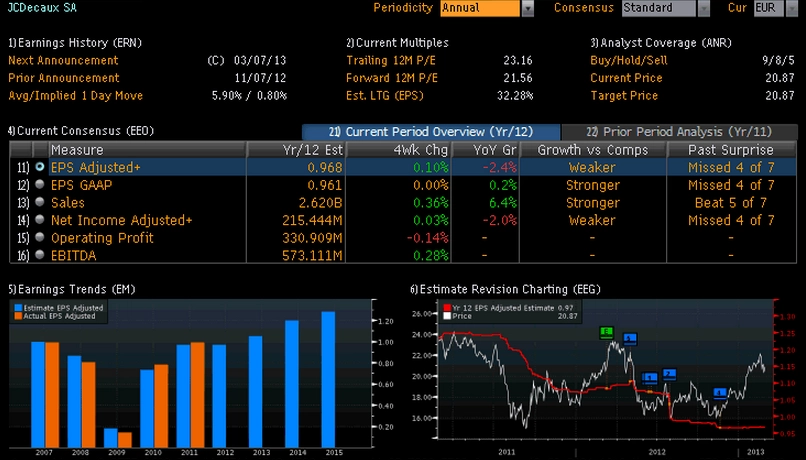
Task: Click the blue 2013 estimate bar
Action: tap(255, 392)
